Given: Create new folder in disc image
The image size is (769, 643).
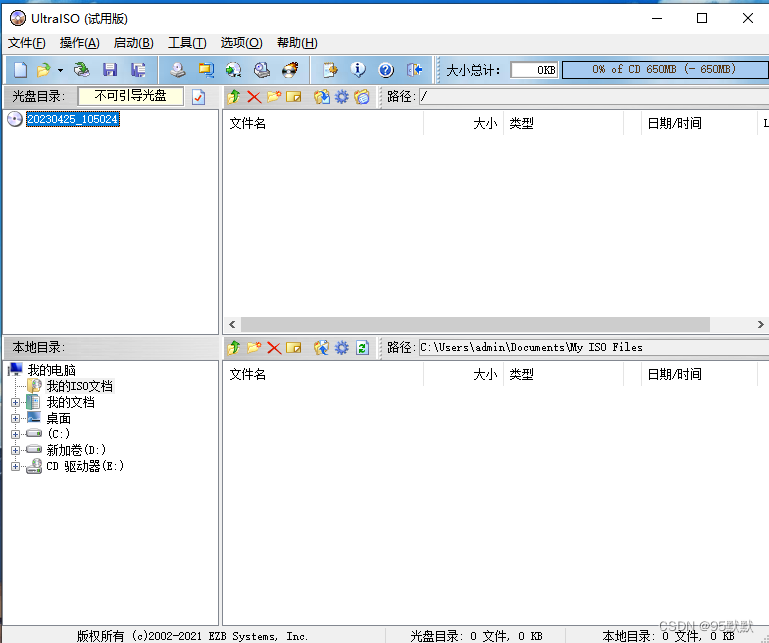Looking at the screenshot, I should [274, 97].
